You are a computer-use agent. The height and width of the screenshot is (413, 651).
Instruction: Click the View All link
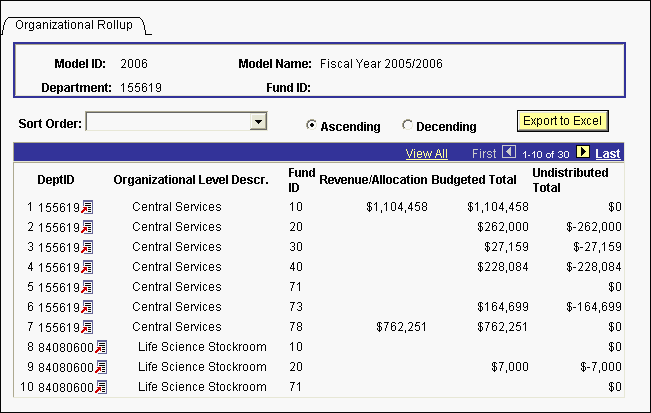[426, 154]
